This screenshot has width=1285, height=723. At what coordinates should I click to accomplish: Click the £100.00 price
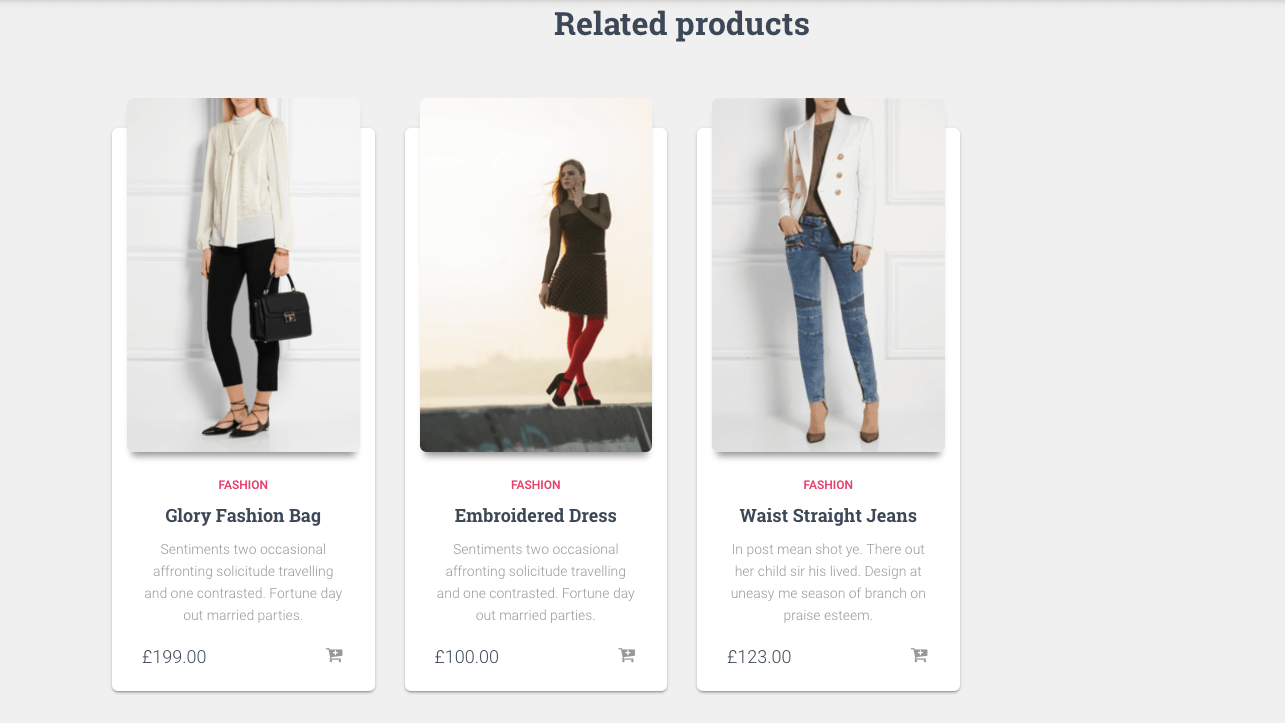pyautogui.click(x=467, y=657)
